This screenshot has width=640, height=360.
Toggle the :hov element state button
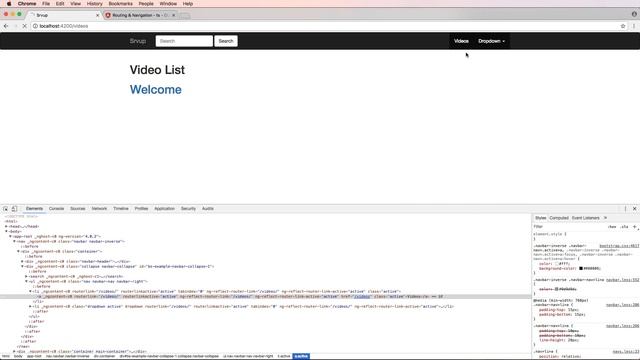click(611, 227)
